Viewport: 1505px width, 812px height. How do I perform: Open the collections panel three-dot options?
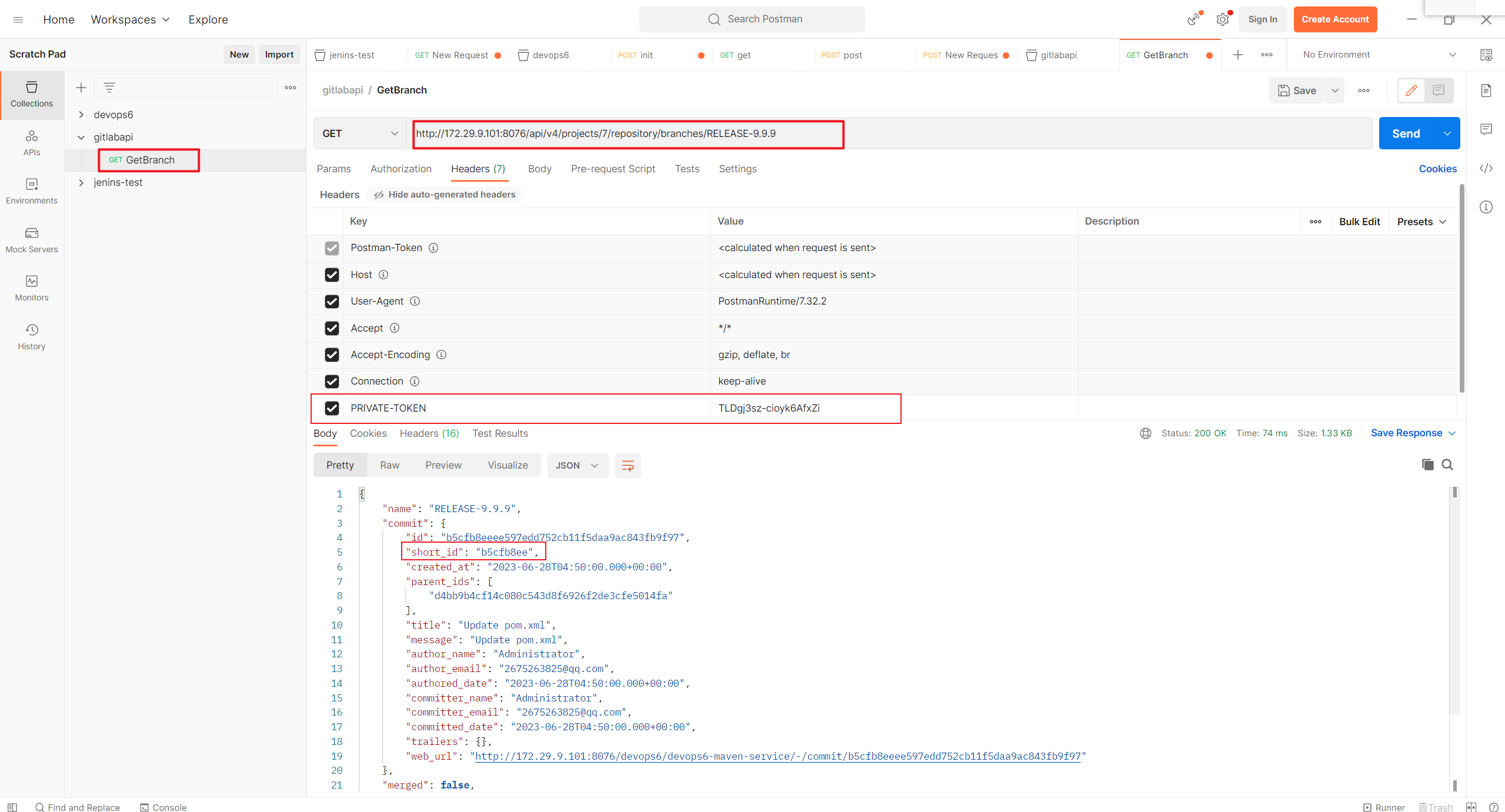(291, 88)
